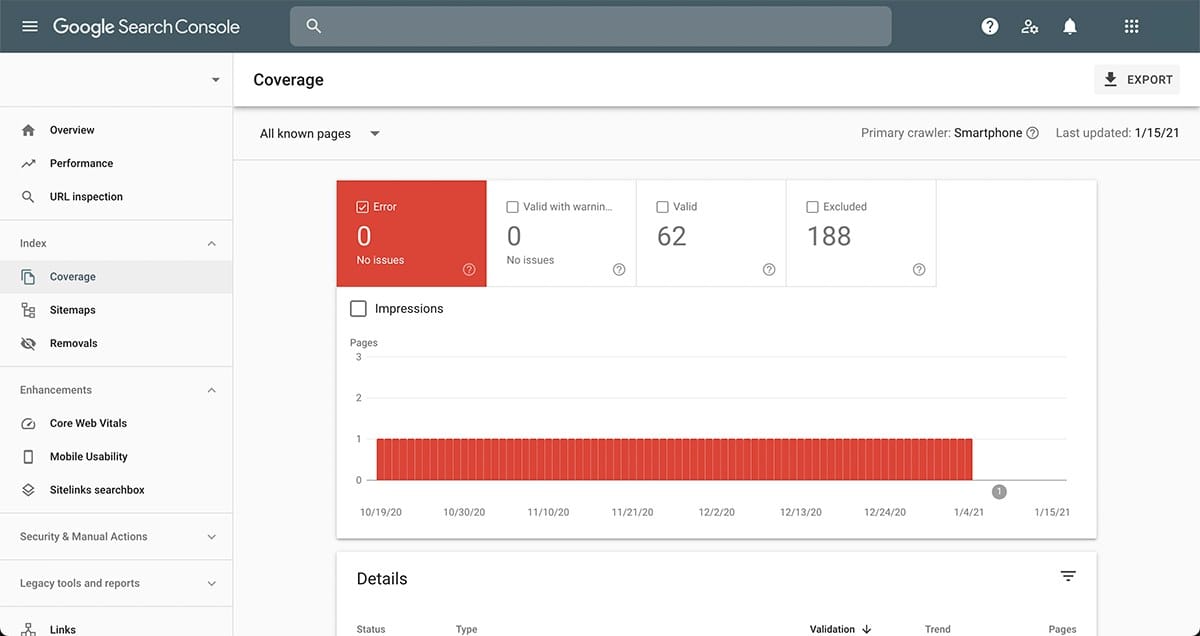Viewport: 1200px width, 636px height.
Task: Click the Trend column header
Action: (938, 629)
